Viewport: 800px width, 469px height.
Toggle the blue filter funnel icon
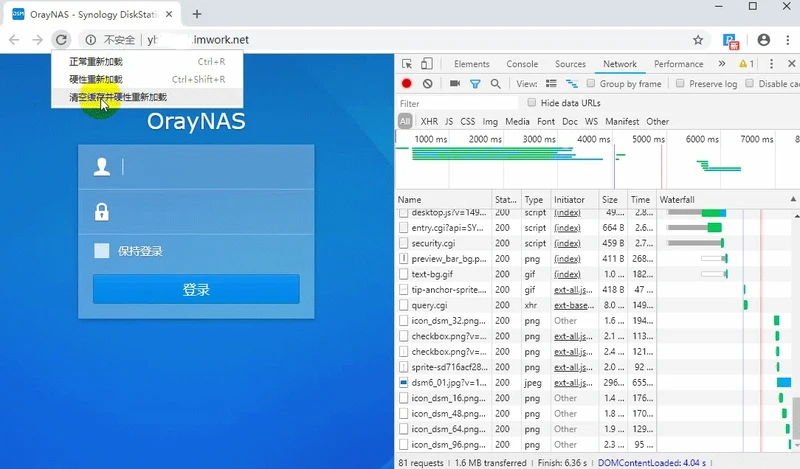tap(475, 84)
